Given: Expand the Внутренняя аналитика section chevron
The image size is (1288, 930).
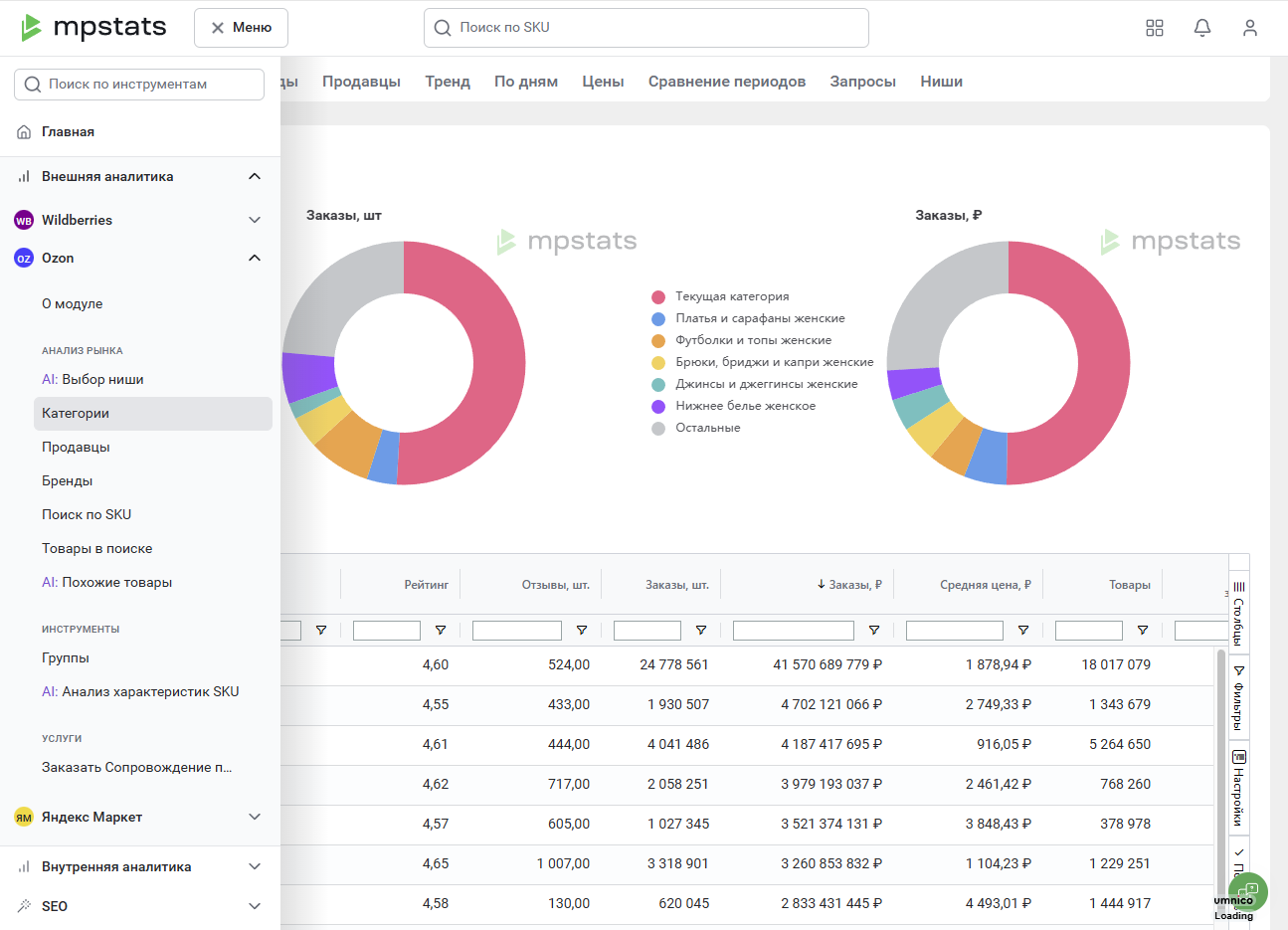Looking at the screenshot, I should point(255,866).
